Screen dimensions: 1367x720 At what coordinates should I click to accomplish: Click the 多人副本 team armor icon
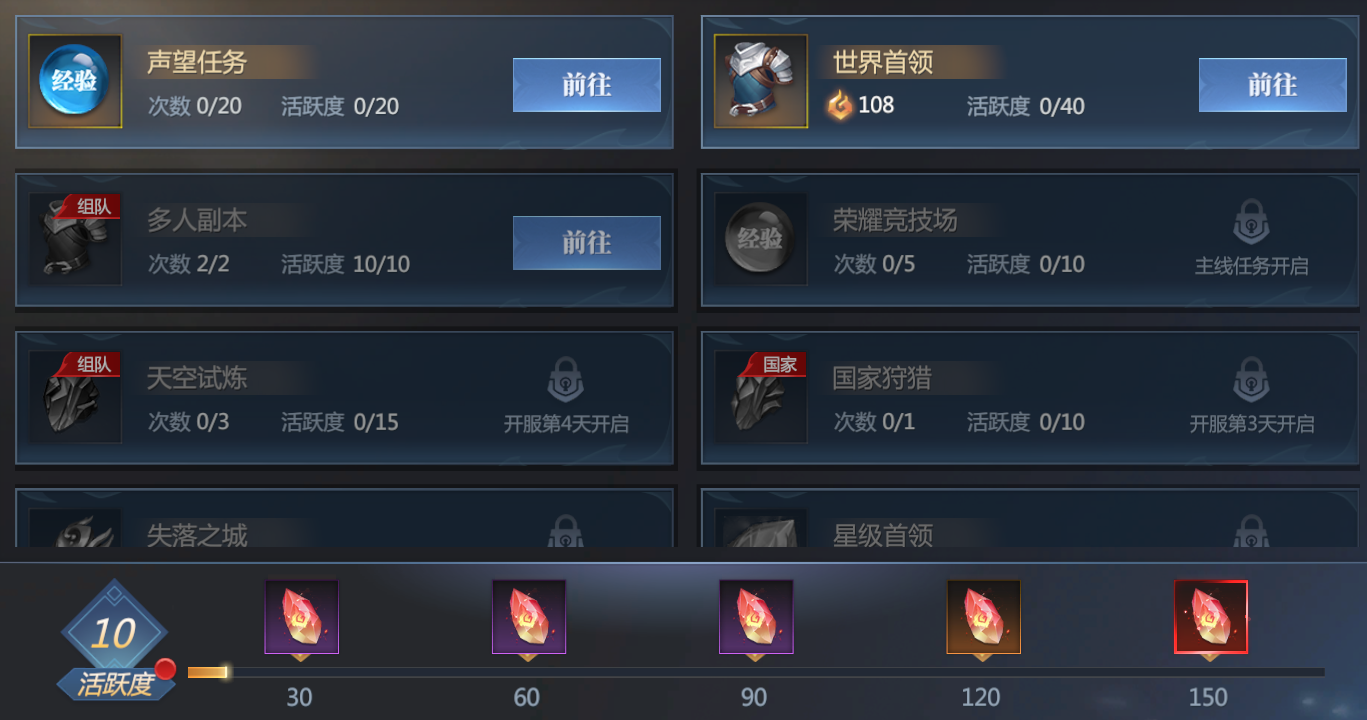pos(75,239)
